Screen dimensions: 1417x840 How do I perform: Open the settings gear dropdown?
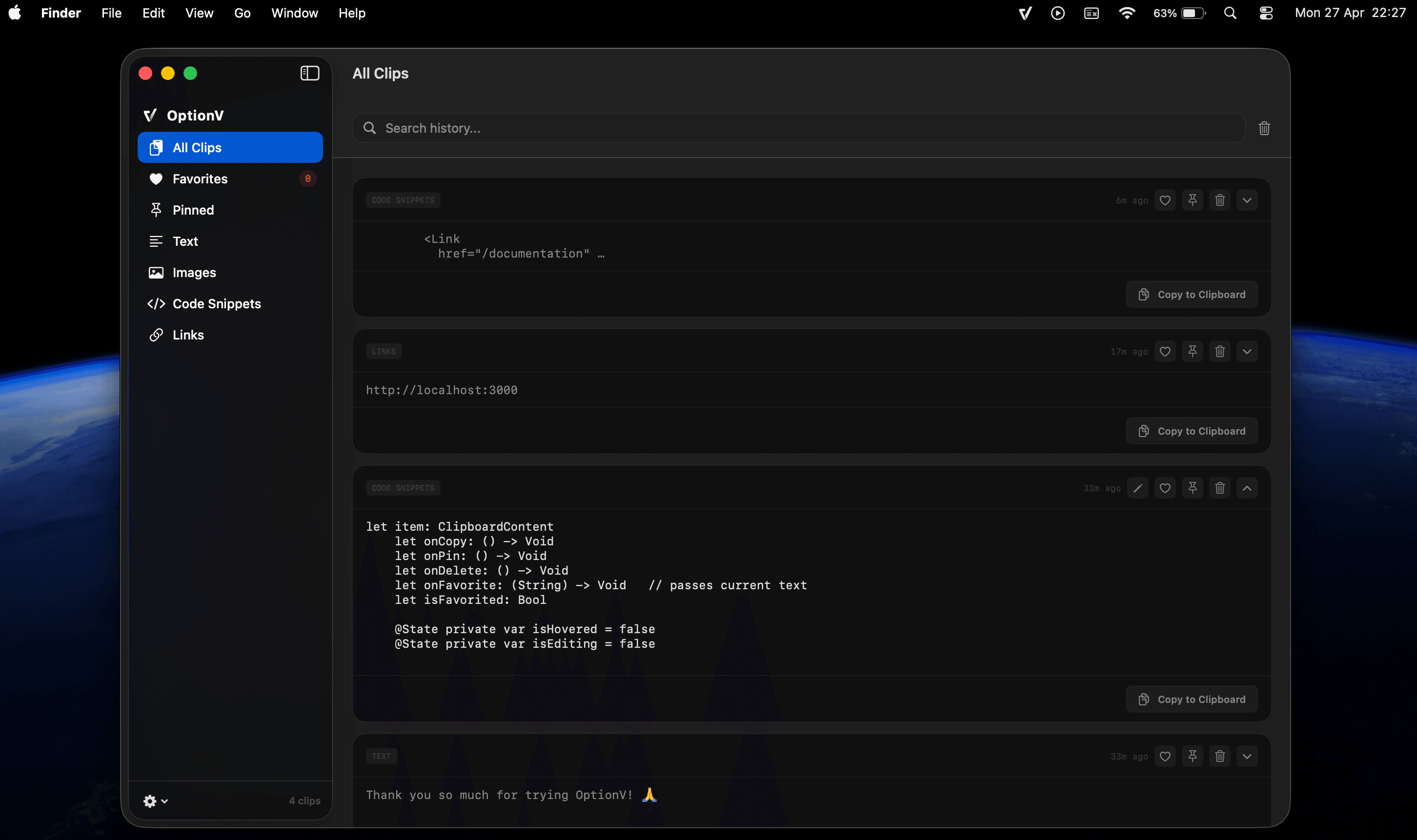(x=155, y=801)
